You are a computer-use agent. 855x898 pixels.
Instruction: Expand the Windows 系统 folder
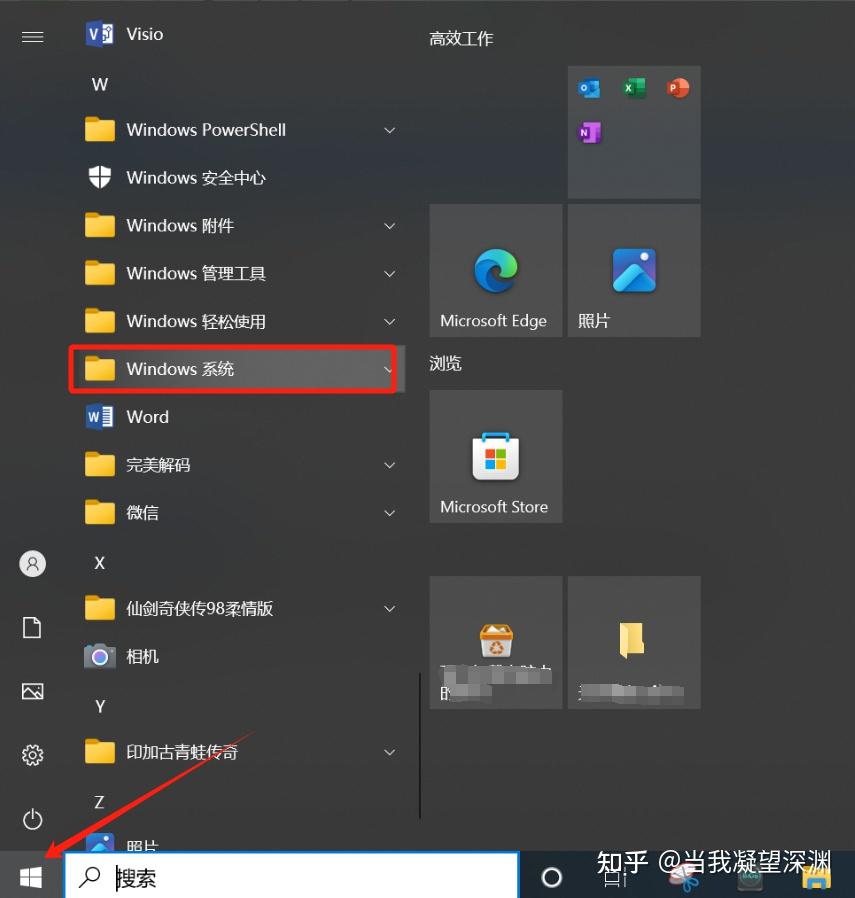237,369
